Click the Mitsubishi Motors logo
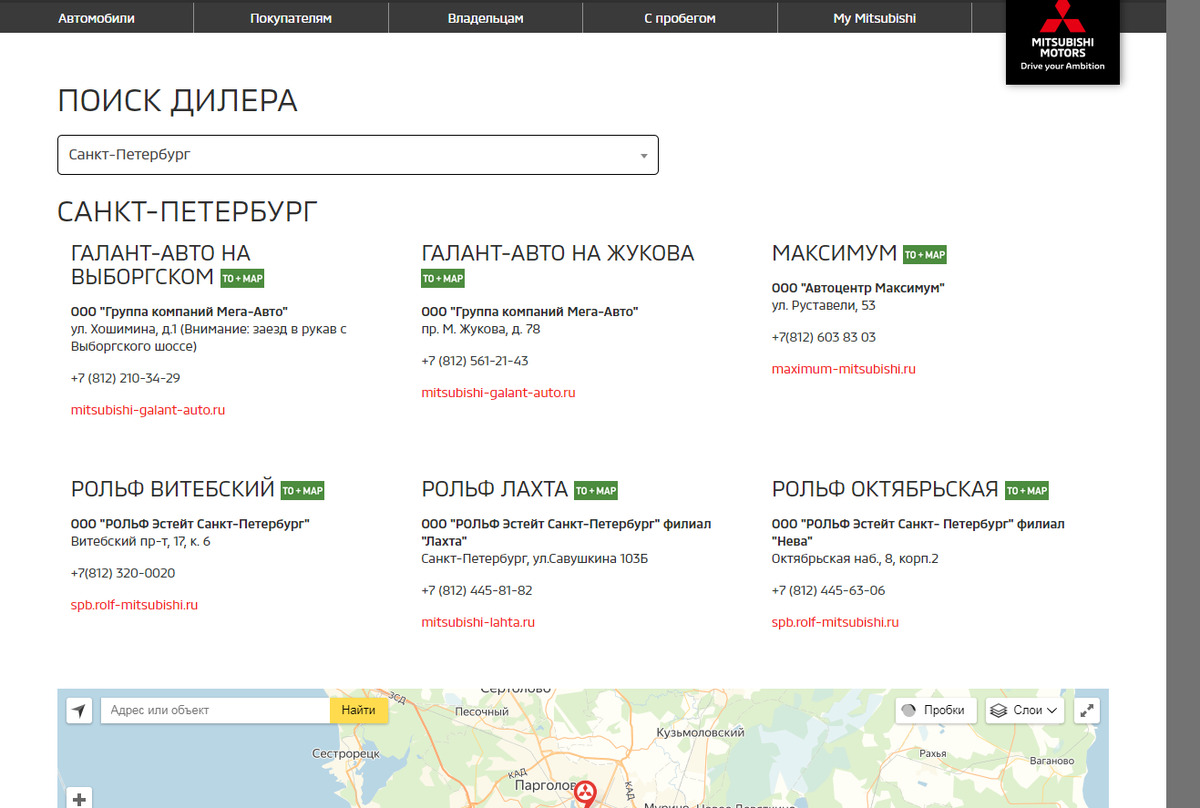 1062,40
